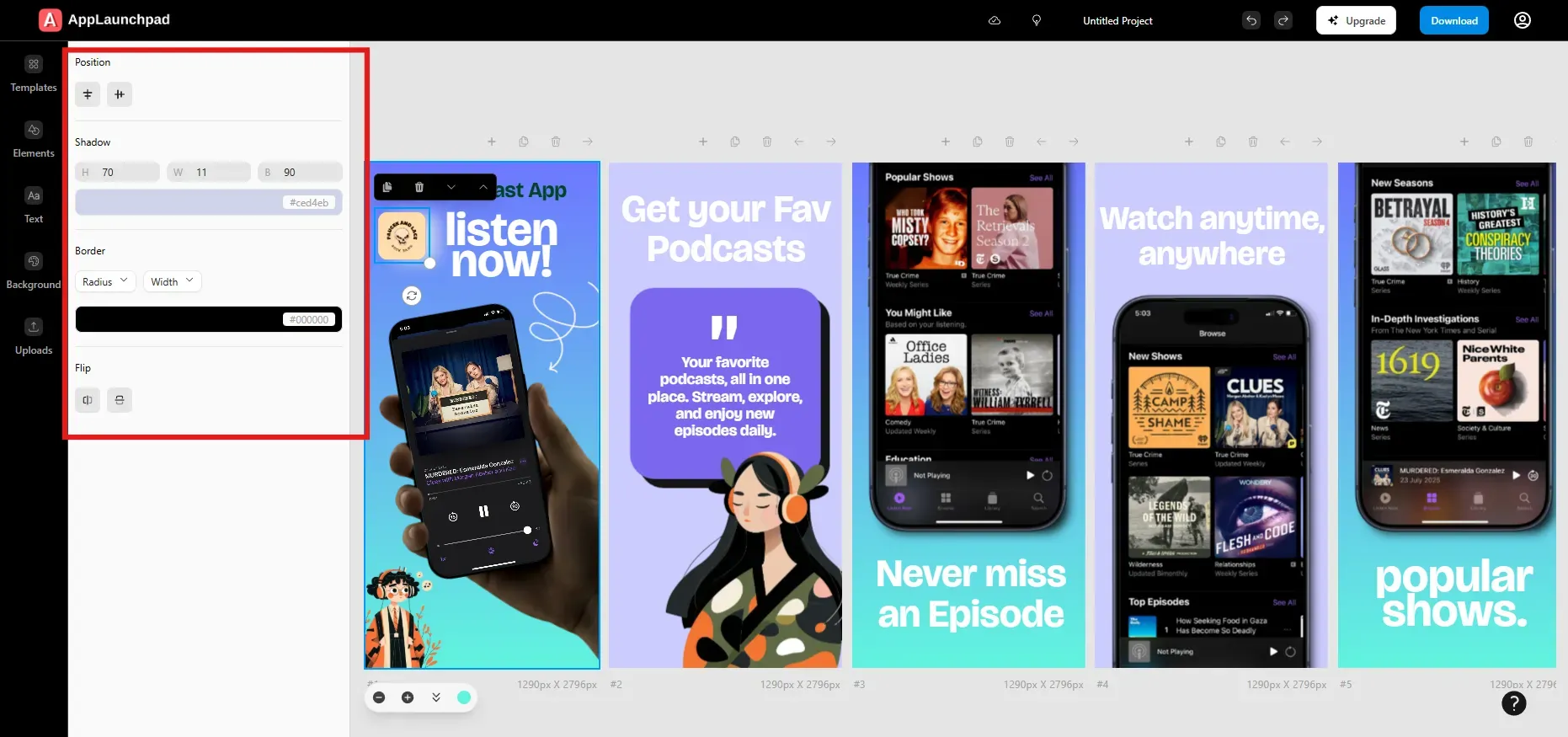Click the shadow H value field
The height and width of the screenshot is (737, 1568).
118,172
